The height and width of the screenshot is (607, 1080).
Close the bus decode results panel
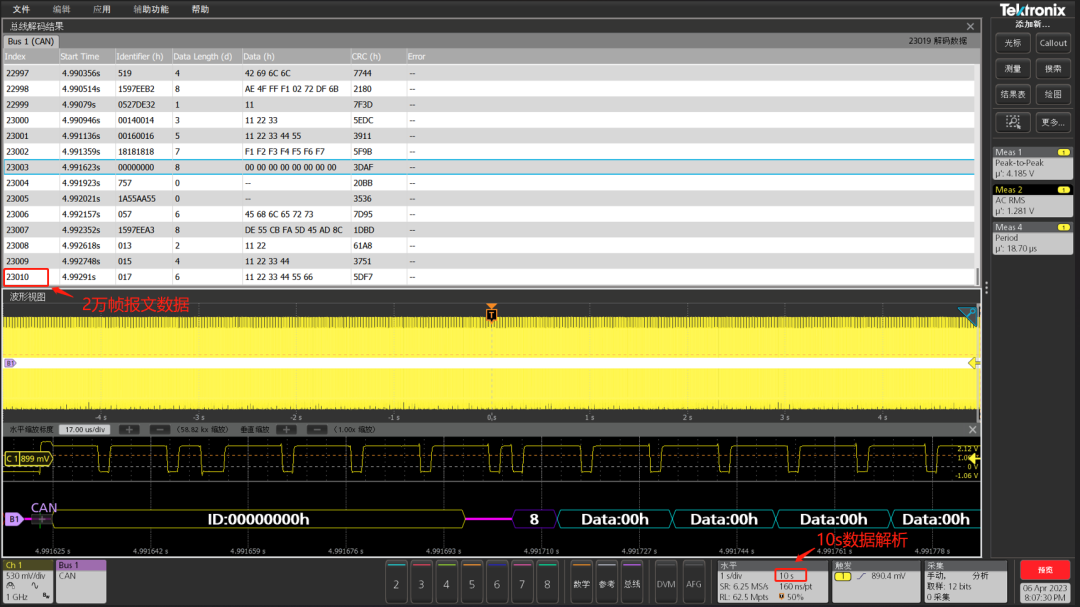coord(970,27)
